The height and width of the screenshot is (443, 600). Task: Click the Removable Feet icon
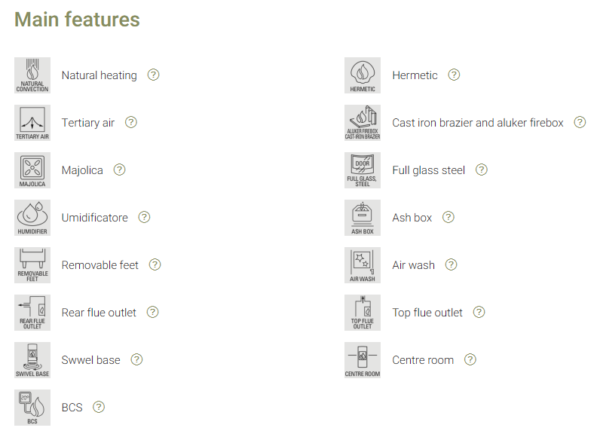[x=32, y=265]
